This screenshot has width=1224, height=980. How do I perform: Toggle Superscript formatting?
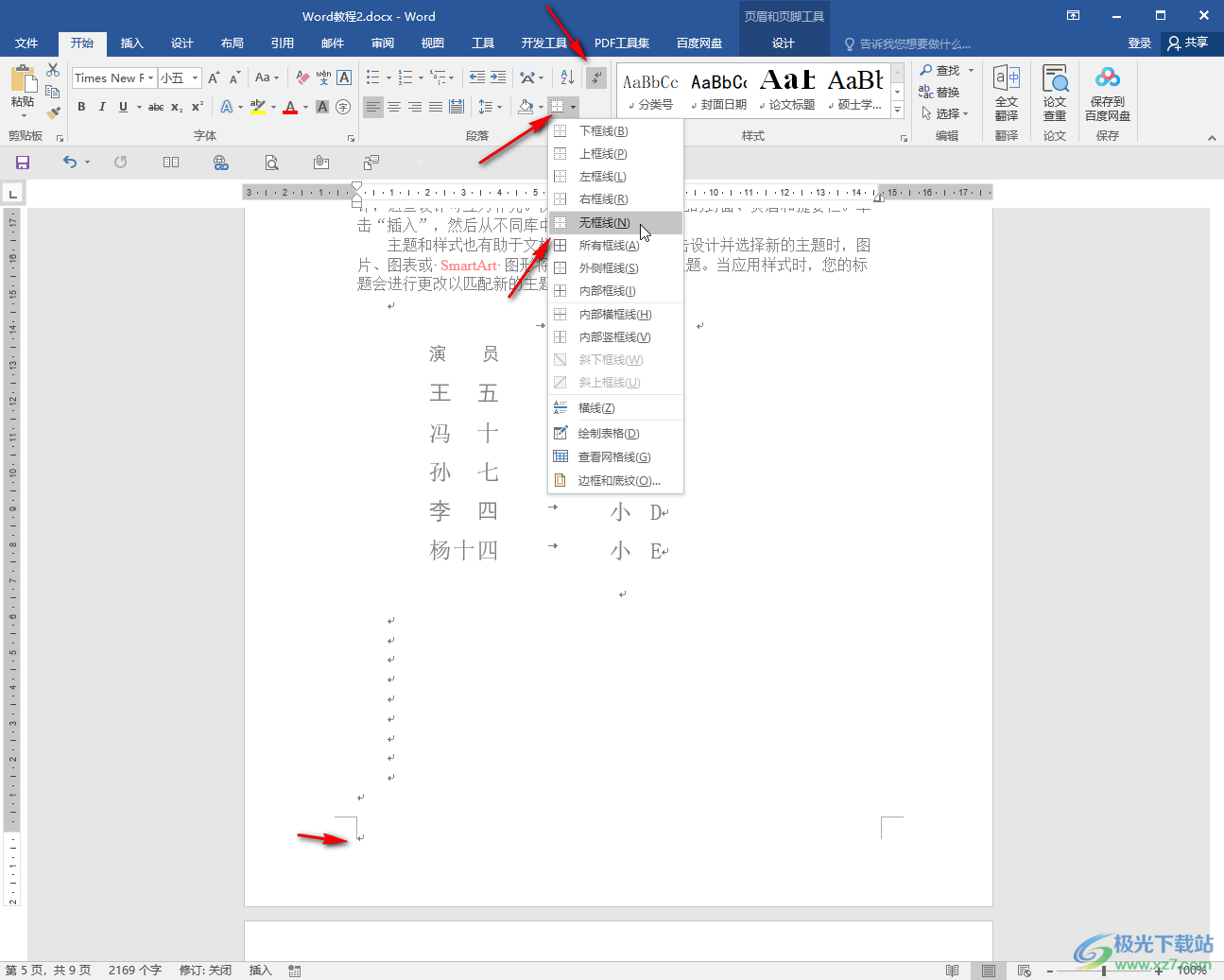pos(198,107)
